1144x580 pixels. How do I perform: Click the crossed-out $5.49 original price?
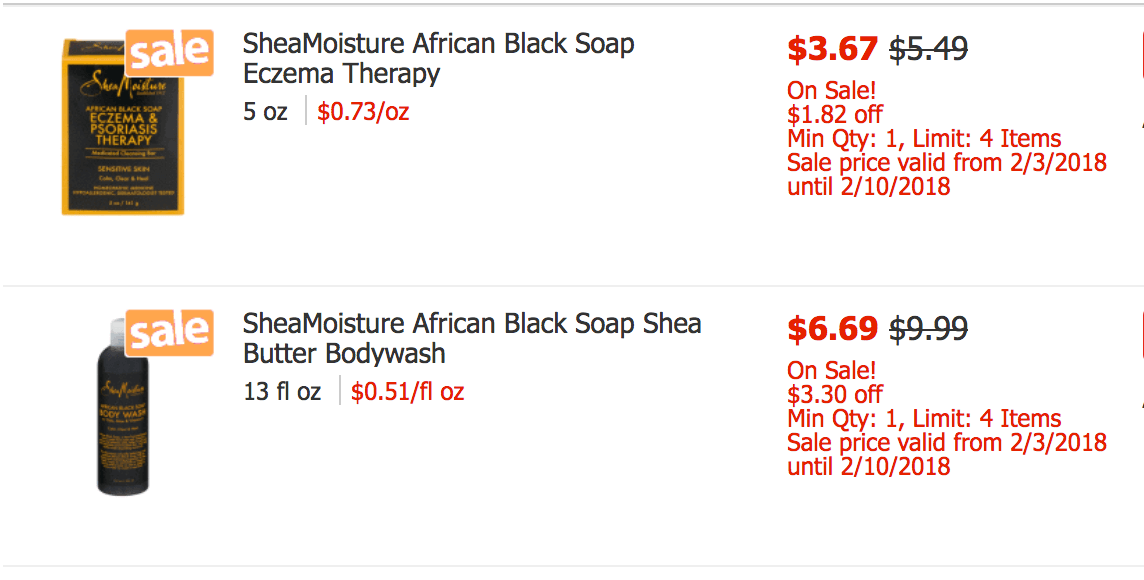pyautogui.click(x=928, y=48)
